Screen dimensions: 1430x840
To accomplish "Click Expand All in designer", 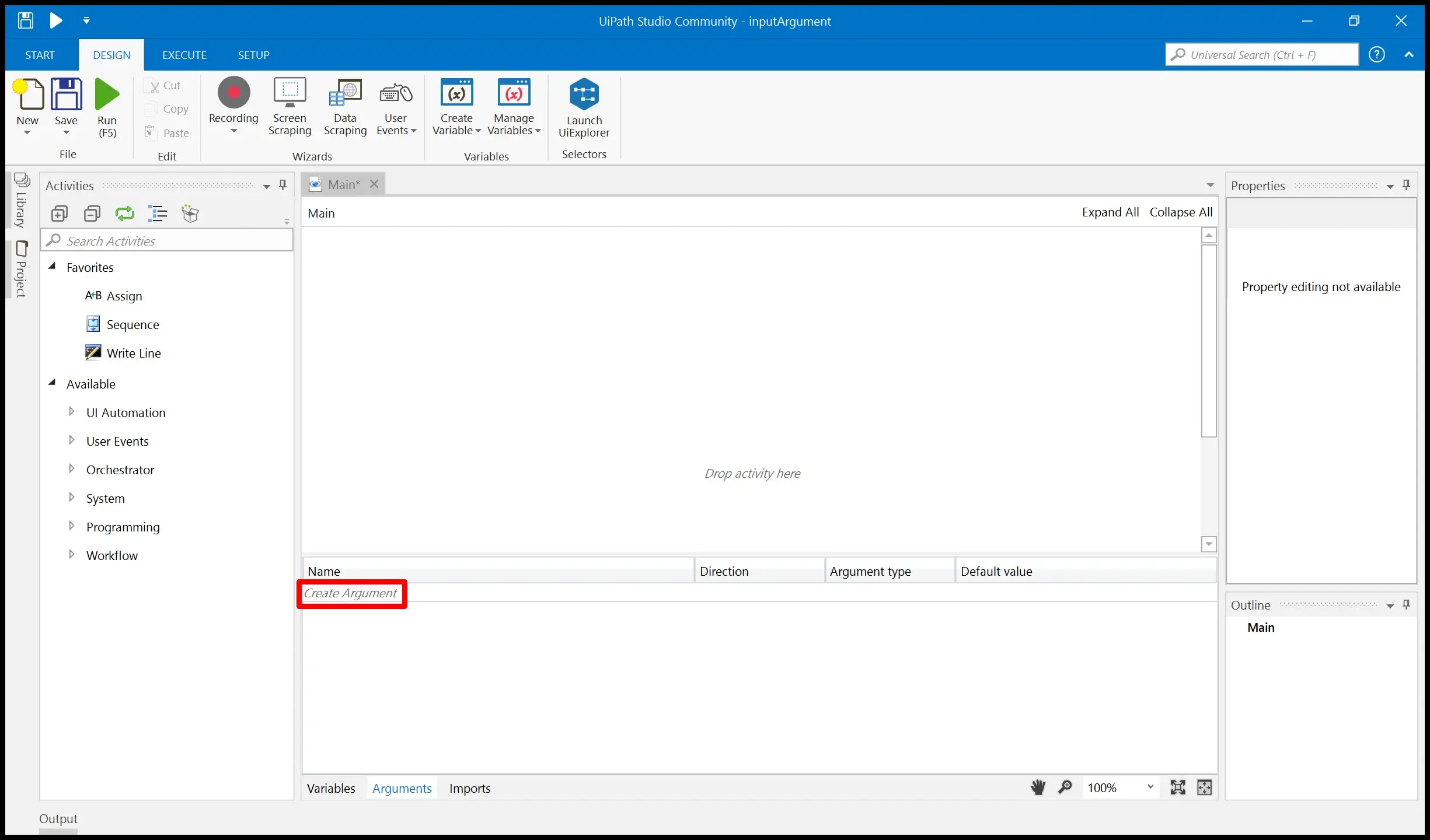I will (x=1110, y=212).
